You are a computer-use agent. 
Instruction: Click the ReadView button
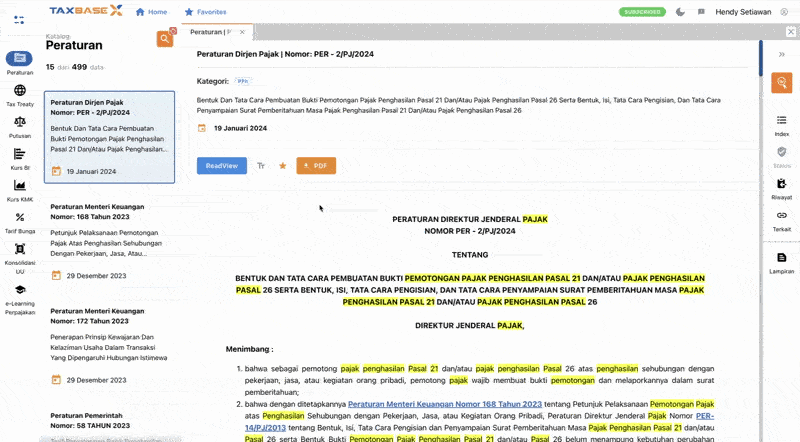point(221,165)
